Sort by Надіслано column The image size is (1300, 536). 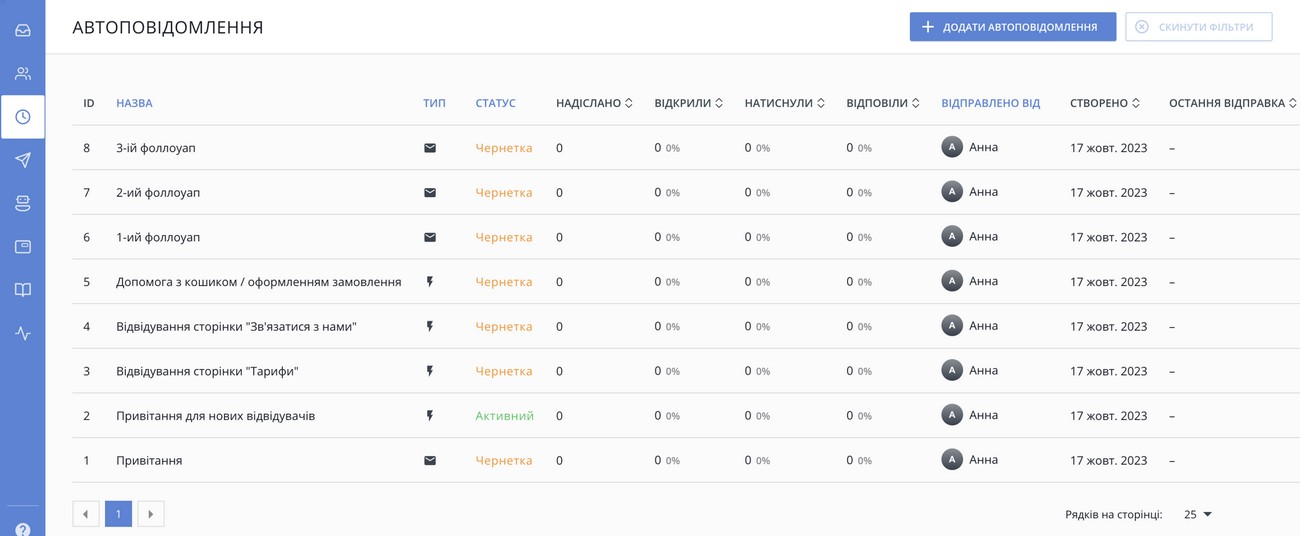(594, 103)
